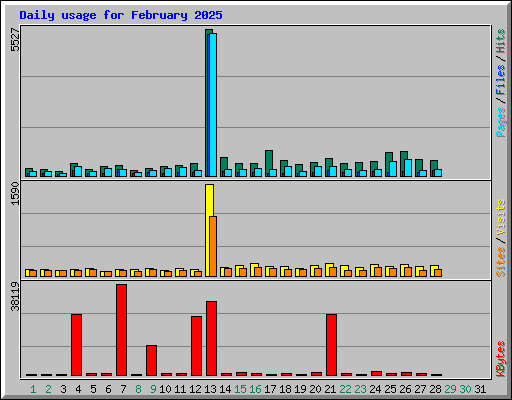Image resolution: width=512 pixels, height=400 pixels.
Task: Click day label 18 on the x-axis
Action: click(285, 389)
